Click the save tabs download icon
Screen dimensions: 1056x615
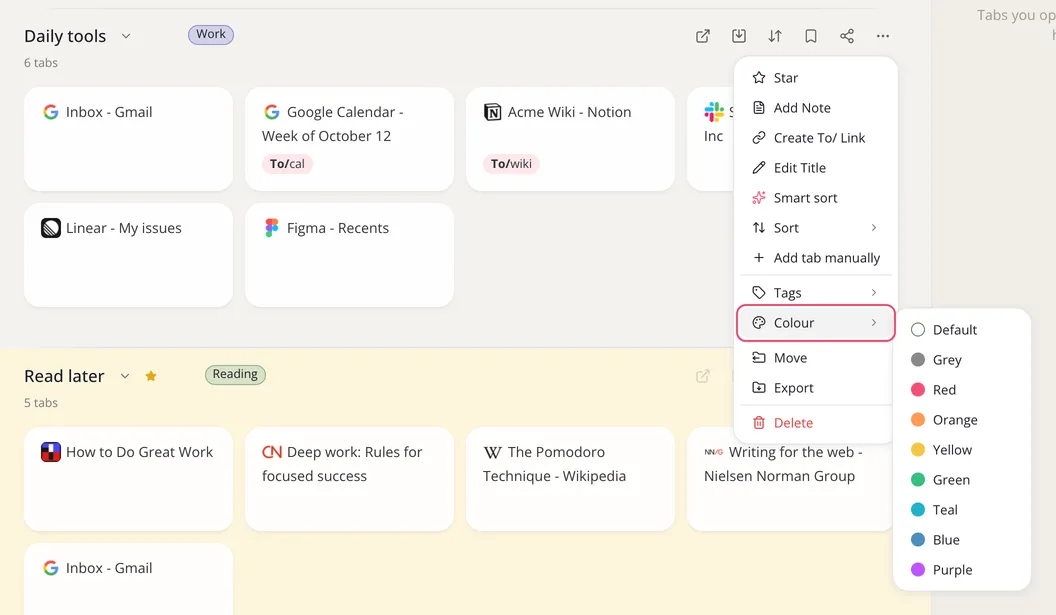739,36
